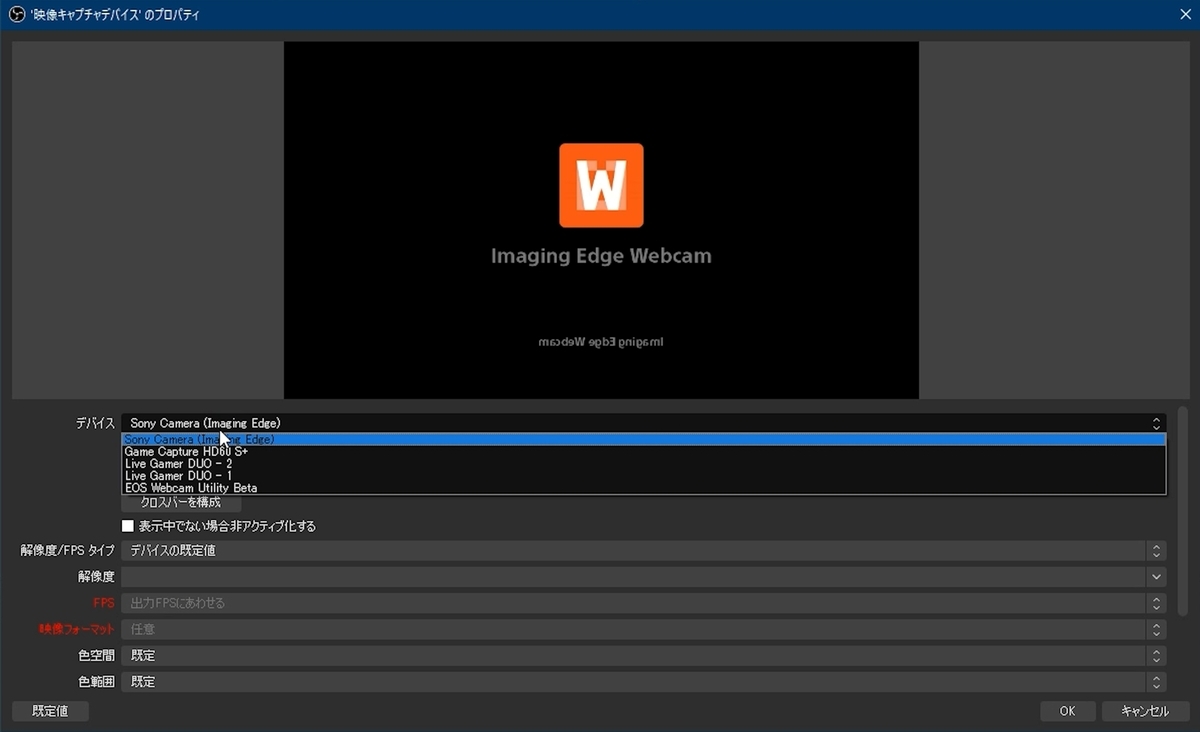Select Sony Camera (Imaging Edge) from list
The width and height of the screenshot is (1200, 732).
pyautogui.click(x=644, y=439)
